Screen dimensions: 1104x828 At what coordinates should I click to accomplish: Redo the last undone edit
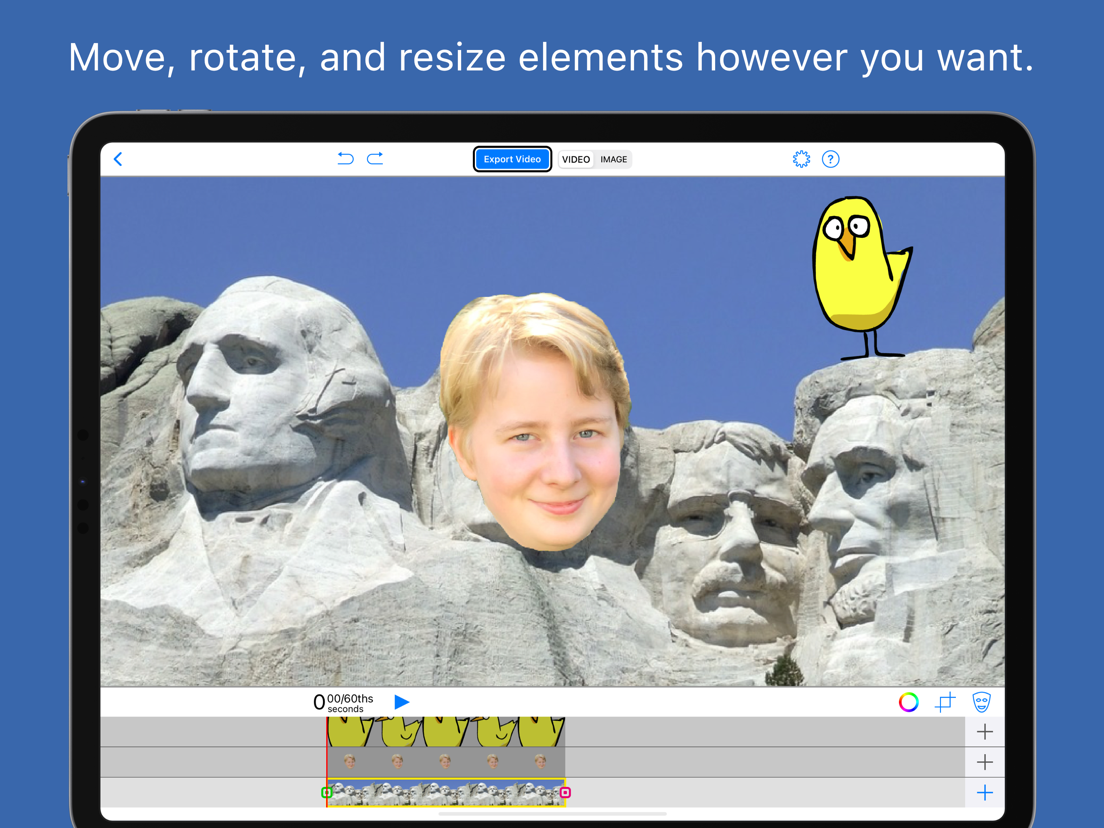pos(375,158)
